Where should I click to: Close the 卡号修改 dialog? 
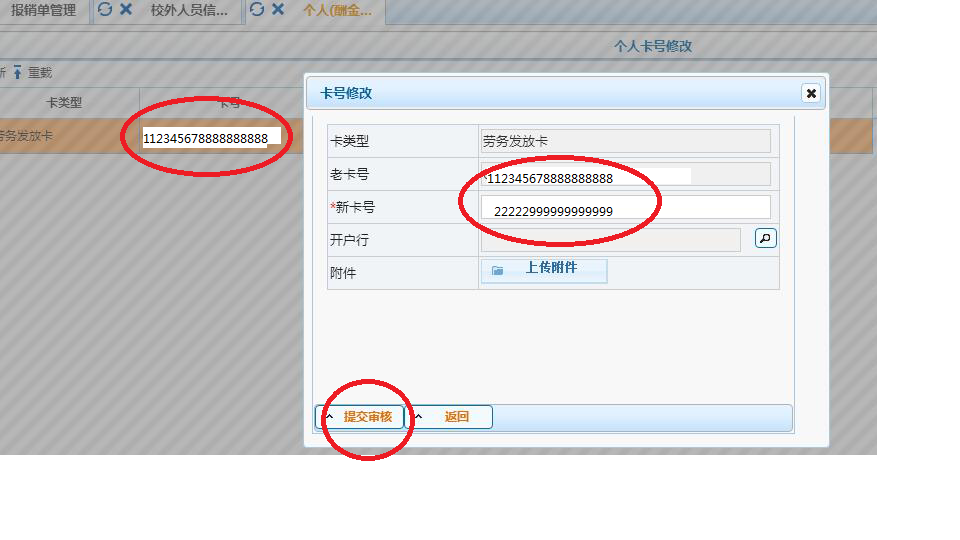coord(811,93)
